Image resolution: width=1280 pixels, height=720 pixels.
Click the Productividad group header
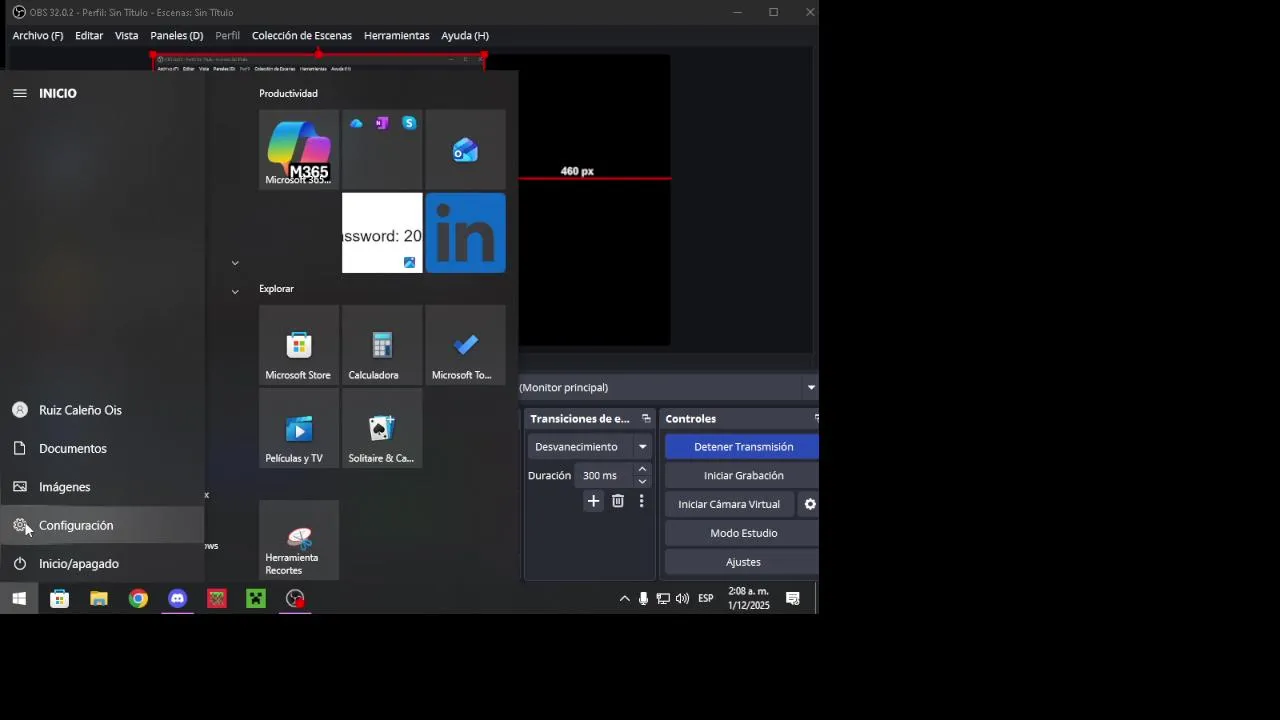click(x=288, y=93)
